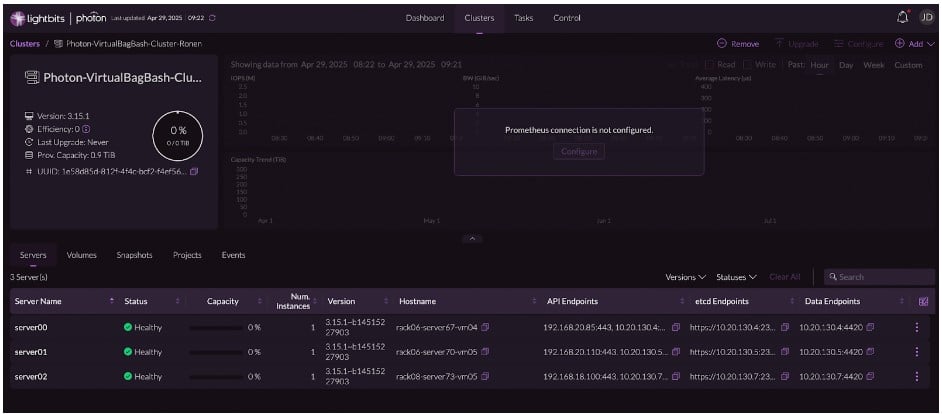Select the Week time range
The height and width of the screenshot is (414, 942).
tap(874, 65)
